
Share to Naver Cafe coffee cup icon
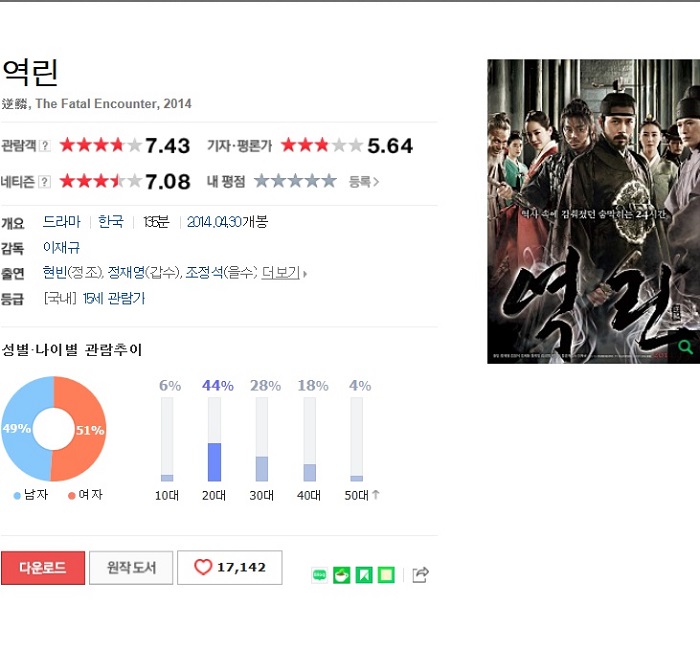pyautogui.click(x=342, y=575)
